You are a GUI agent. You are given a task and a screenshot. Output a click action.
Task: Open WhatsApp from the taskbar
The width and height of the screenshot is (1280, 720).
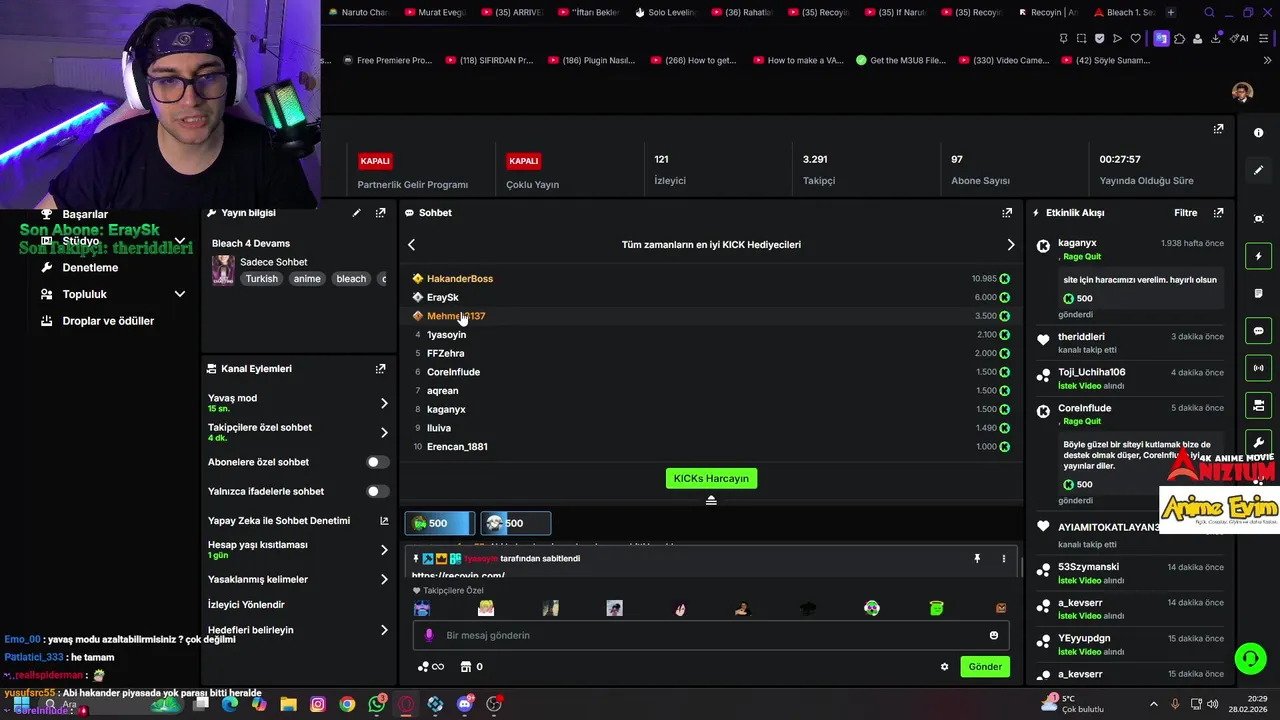coord(376,704)
